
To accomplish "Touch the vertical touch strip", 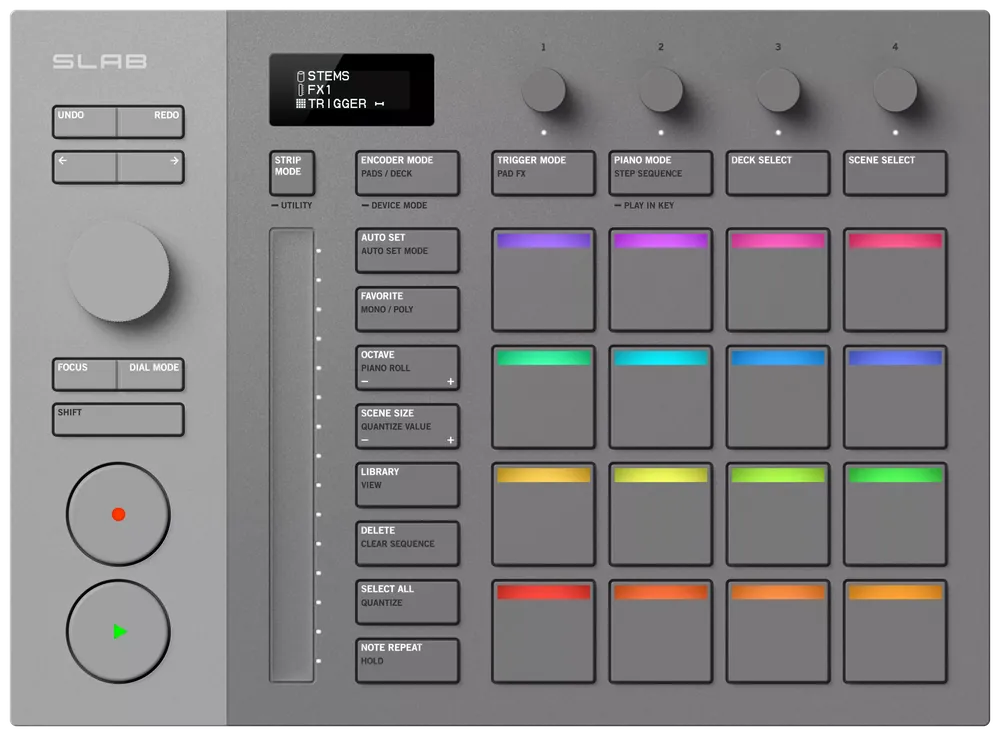I will pos(292,455).
